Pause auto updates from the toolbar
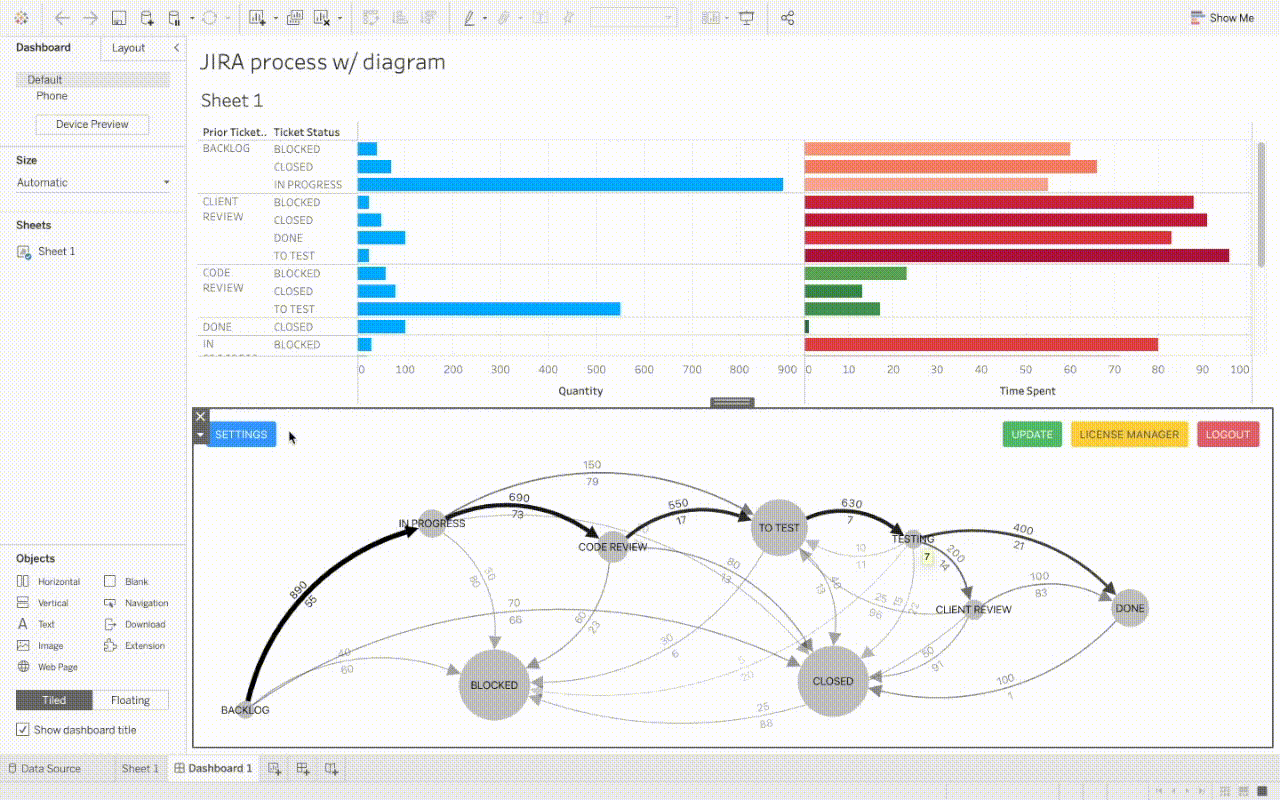Viewport: 1280px width, 800px height. [174, 18]
